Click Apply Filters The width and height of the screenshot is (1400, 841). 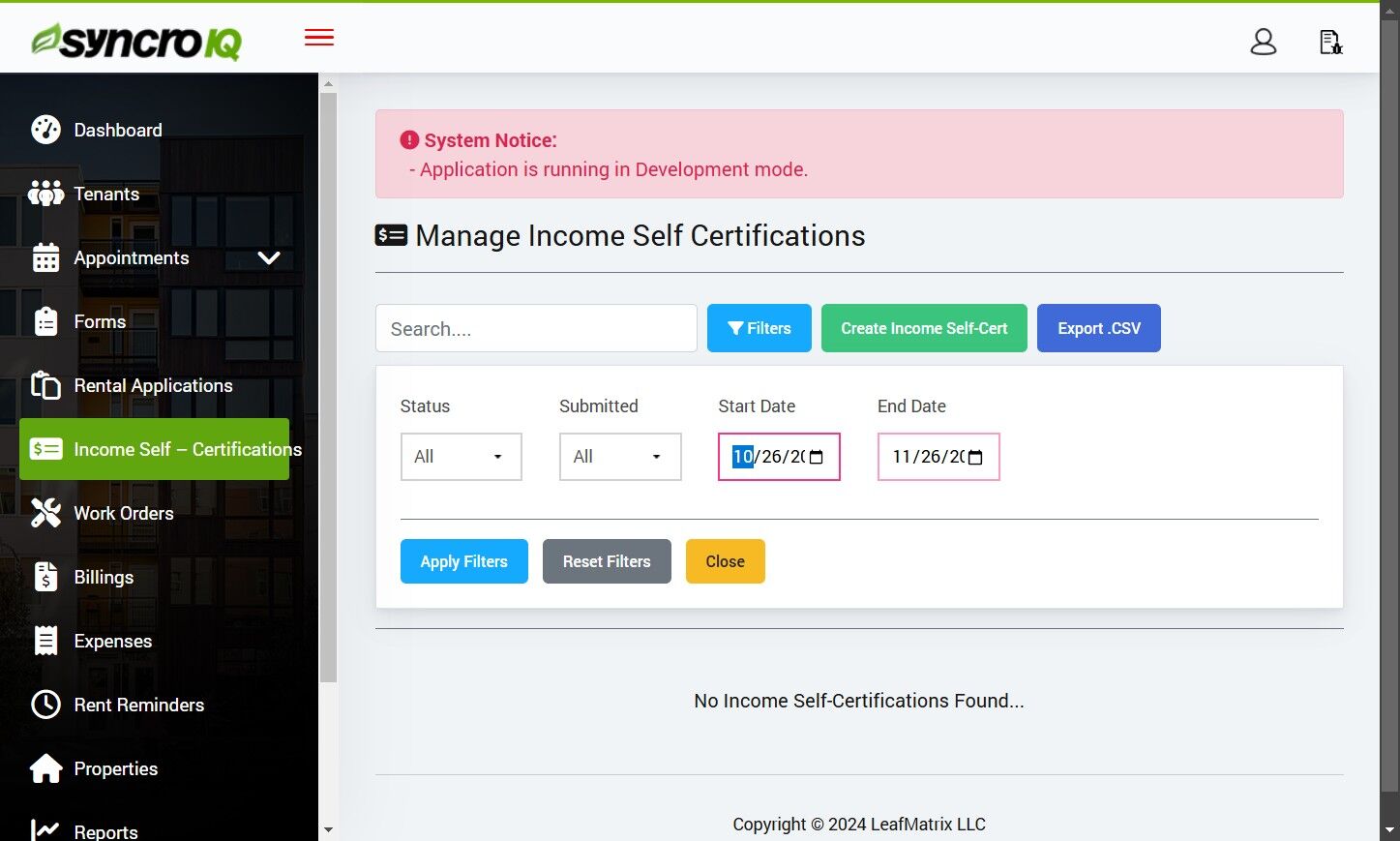tap(464, 561)
